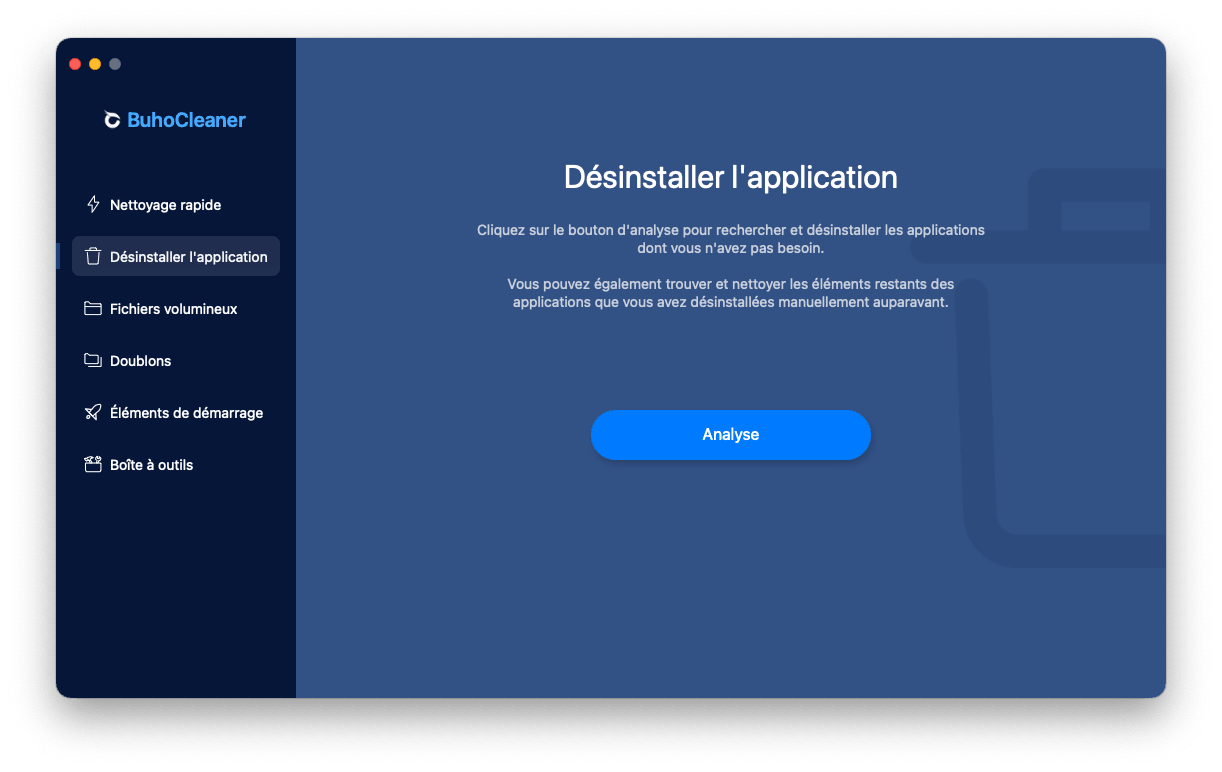Image resolution: width=1222 pixels, height=772 pixels.
Task: Click the lightning bolt Nettoyage rapide icon
Action: pos(93,204)
